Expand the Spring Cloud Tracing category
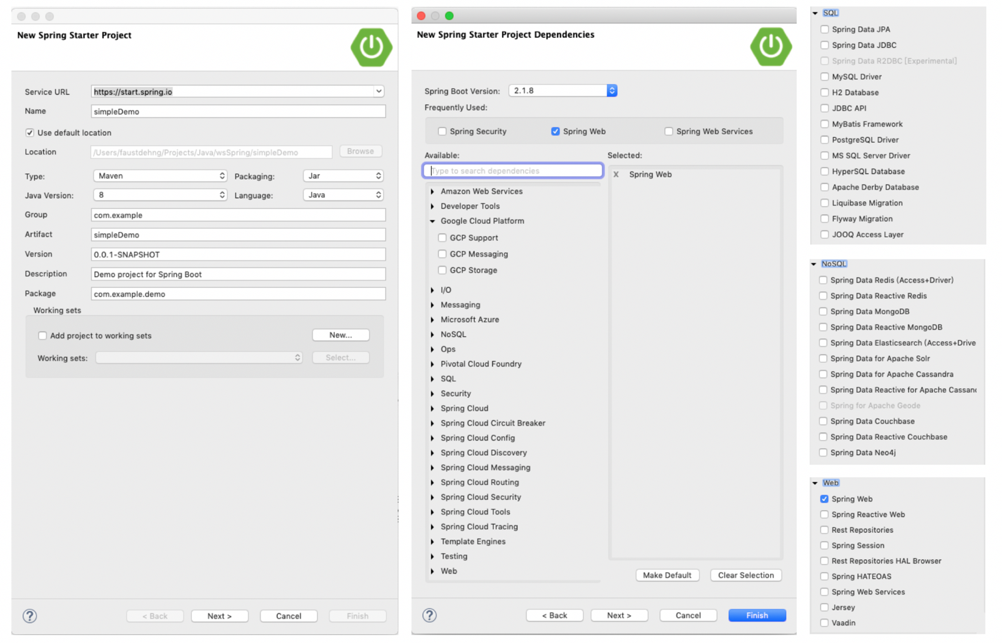Viewport: 1002px width, 643px height. pos(433,527)
